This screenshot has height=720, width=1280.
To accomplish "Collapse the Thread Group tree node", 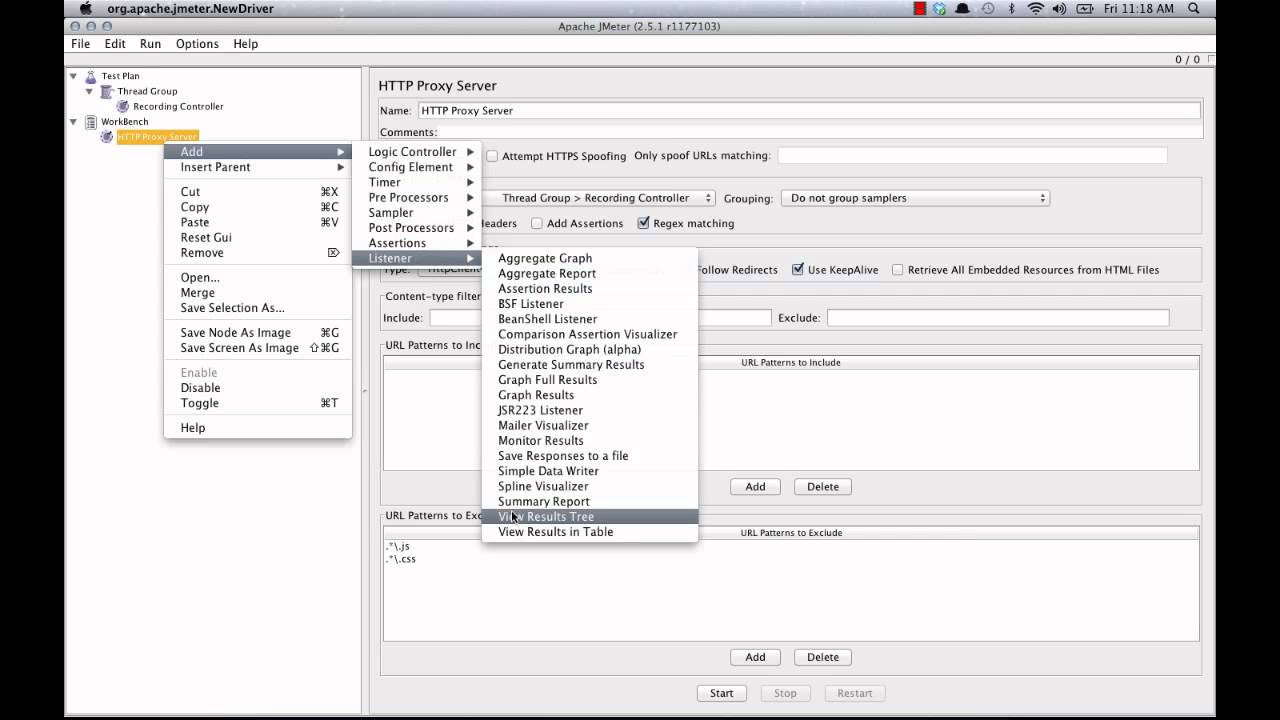I will pyautogui.click(x=89, y=91).
